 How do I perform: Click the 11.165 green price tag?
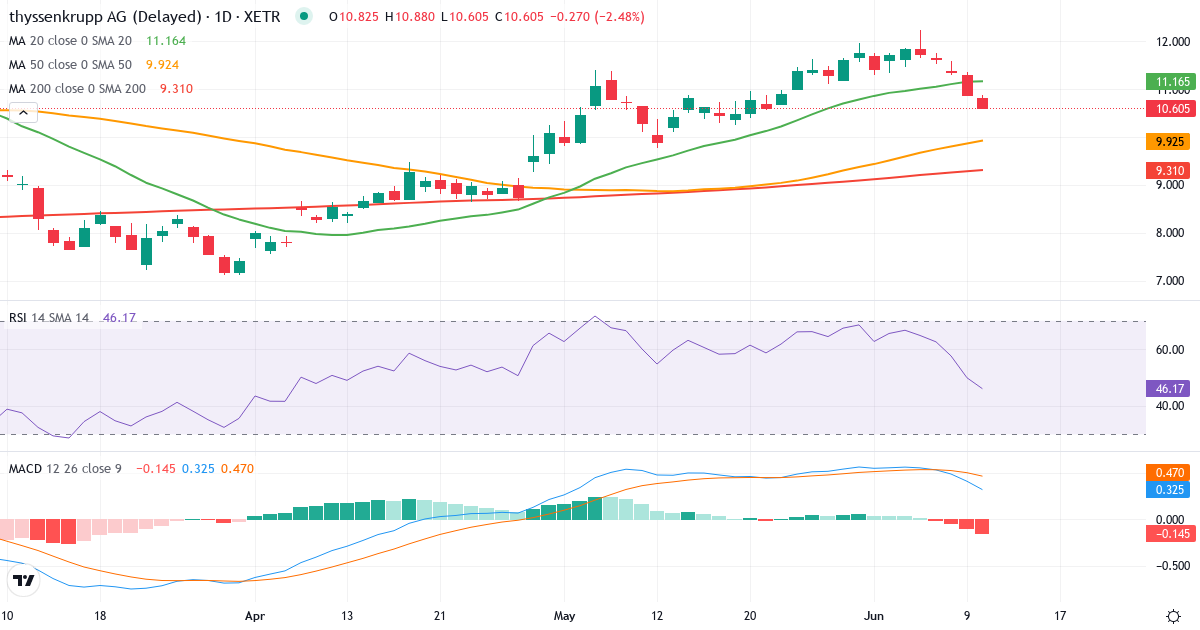tap(1172, 82)
